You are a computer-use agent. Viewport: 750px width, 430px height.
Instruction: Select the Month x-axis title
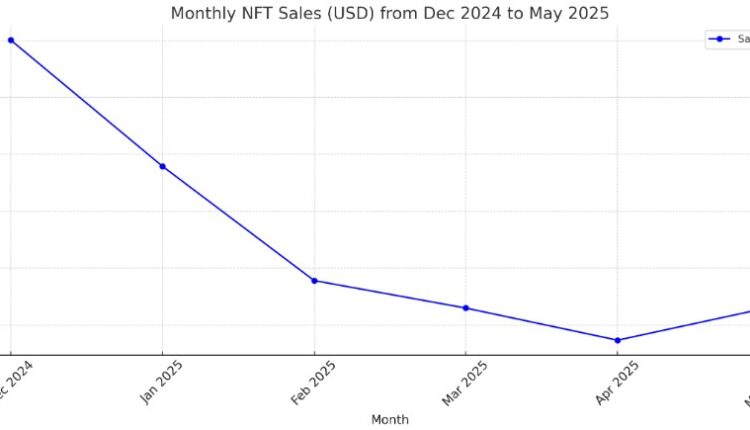point(389,420)
